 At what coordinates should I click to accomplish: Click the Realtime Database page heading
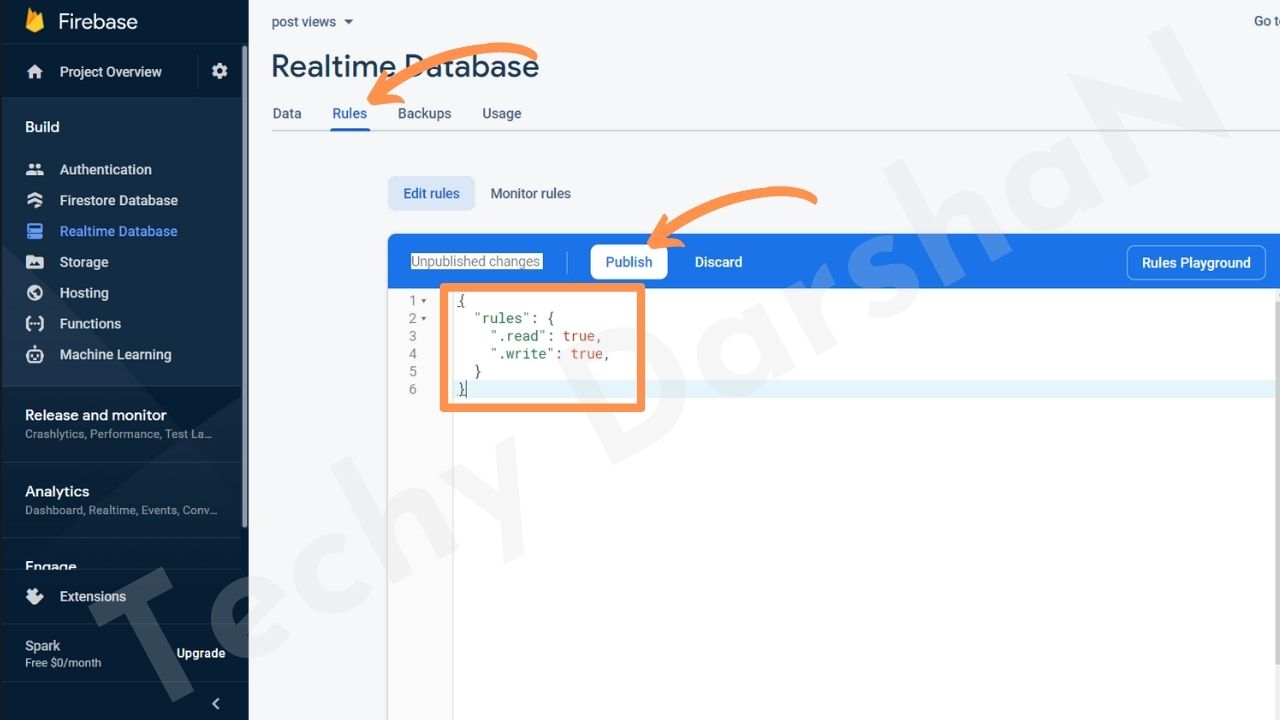(405, 66)
